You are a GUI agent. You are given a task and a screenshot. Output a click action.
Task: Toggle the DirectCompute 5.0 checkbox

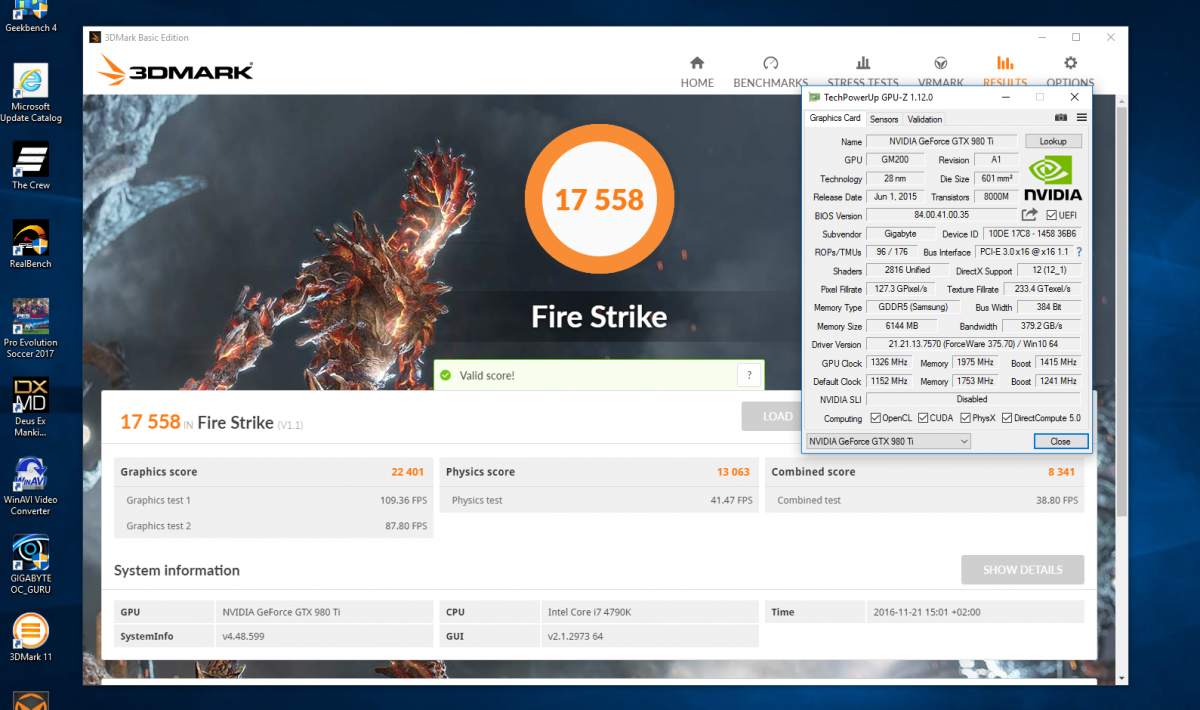pyautogui.click(x=1007, y=418)
